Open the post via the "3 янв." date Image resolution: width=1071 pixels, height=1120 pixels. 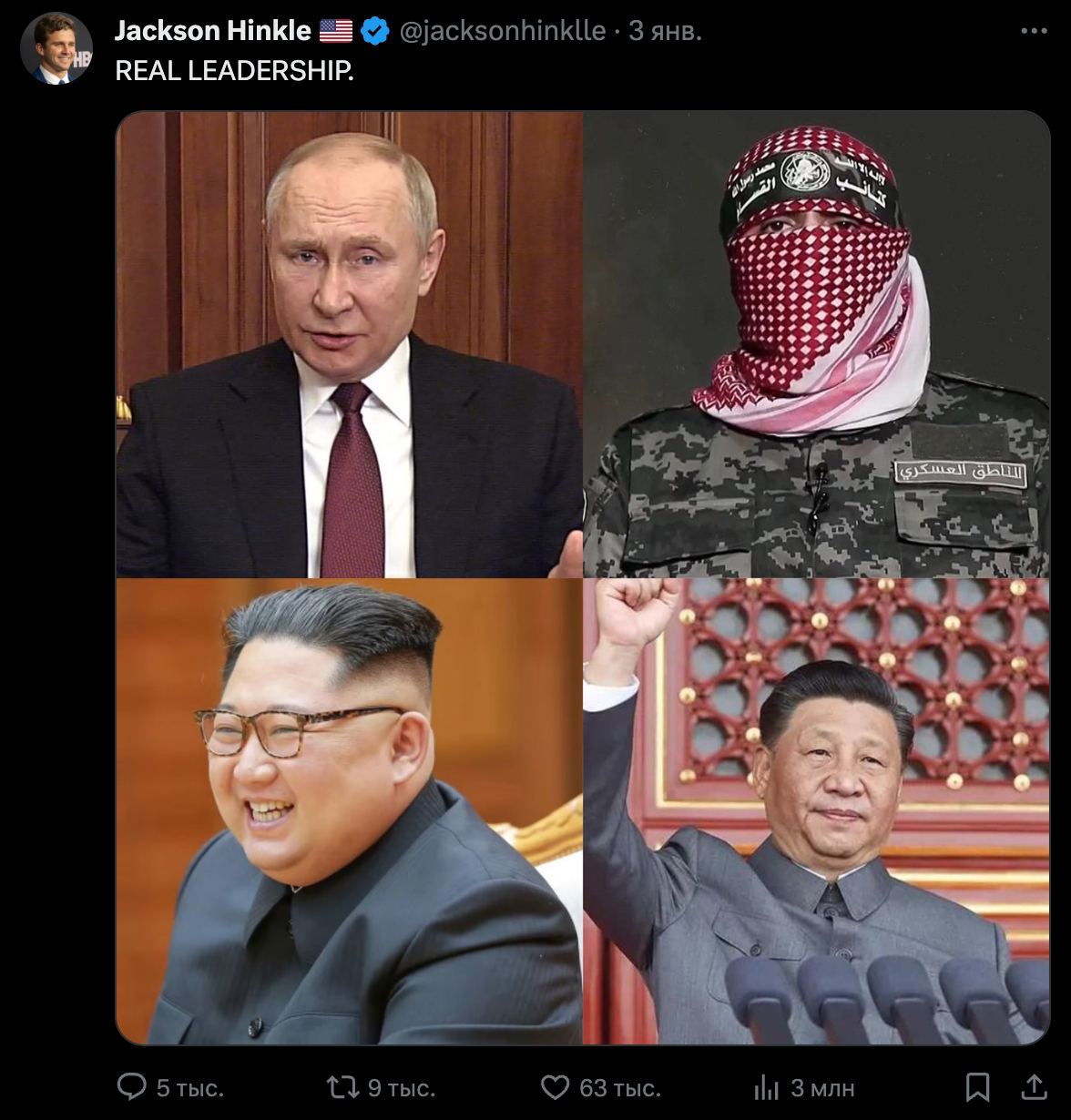[665, 31]
